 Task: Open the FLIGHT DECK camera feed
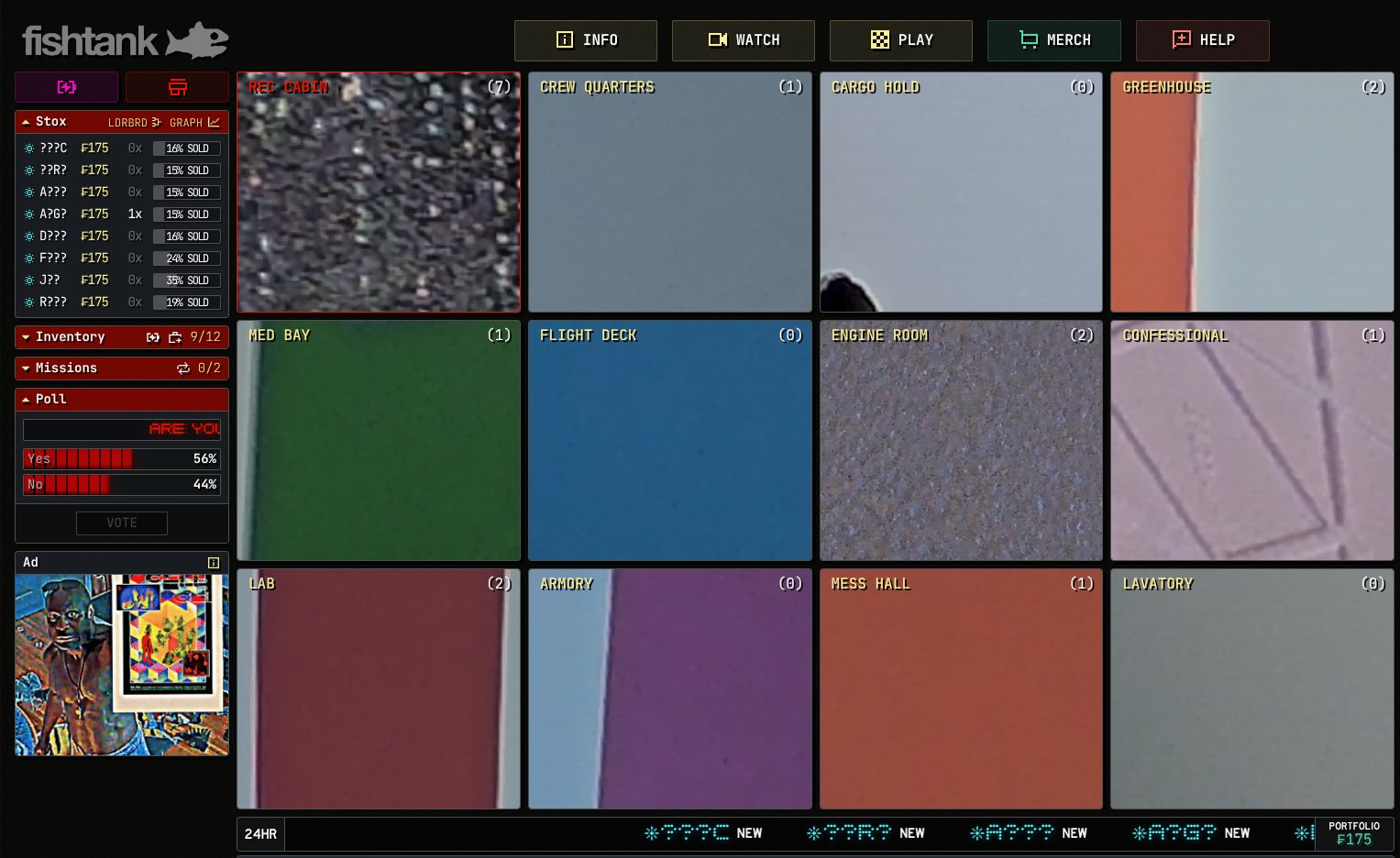(x=670, y=441)
